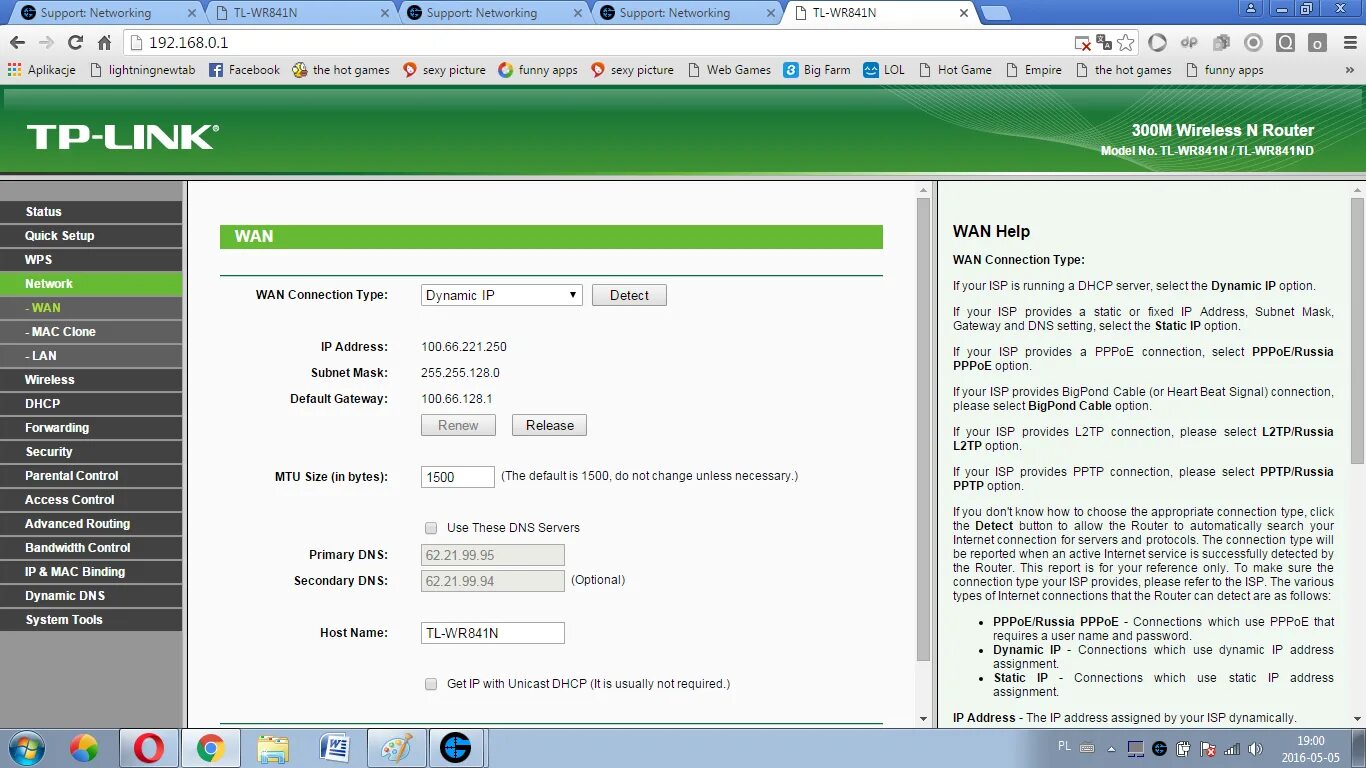Select MAC Clone in the sidebar menu
This screenshot has height=768, width=1366.
point(60,331)
